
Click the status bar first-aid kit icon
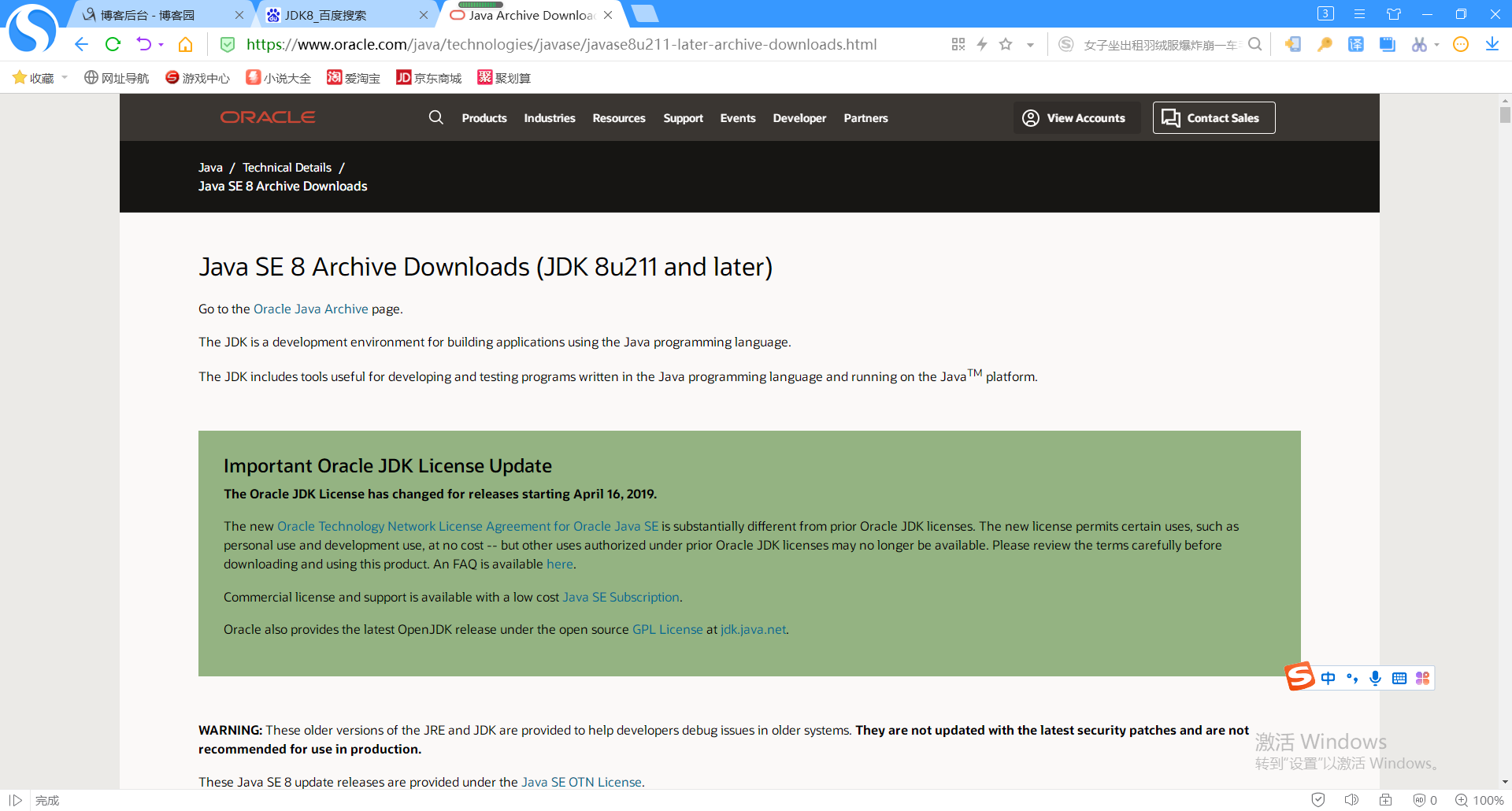click(1386, 800)
